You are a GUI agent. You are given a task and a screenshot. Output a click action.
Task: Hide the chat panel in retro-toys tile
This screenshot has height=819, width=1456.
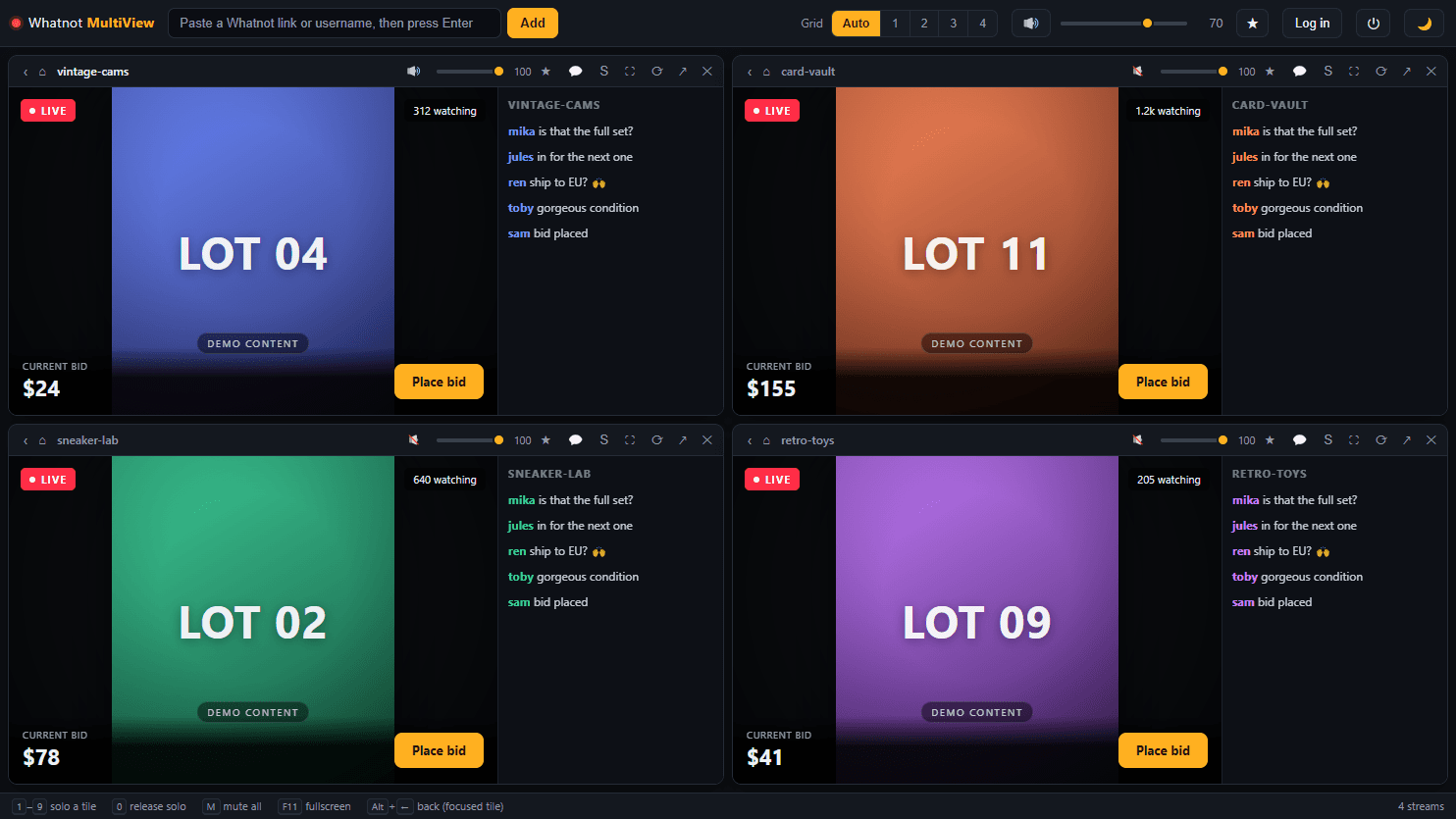point(1300,440)
